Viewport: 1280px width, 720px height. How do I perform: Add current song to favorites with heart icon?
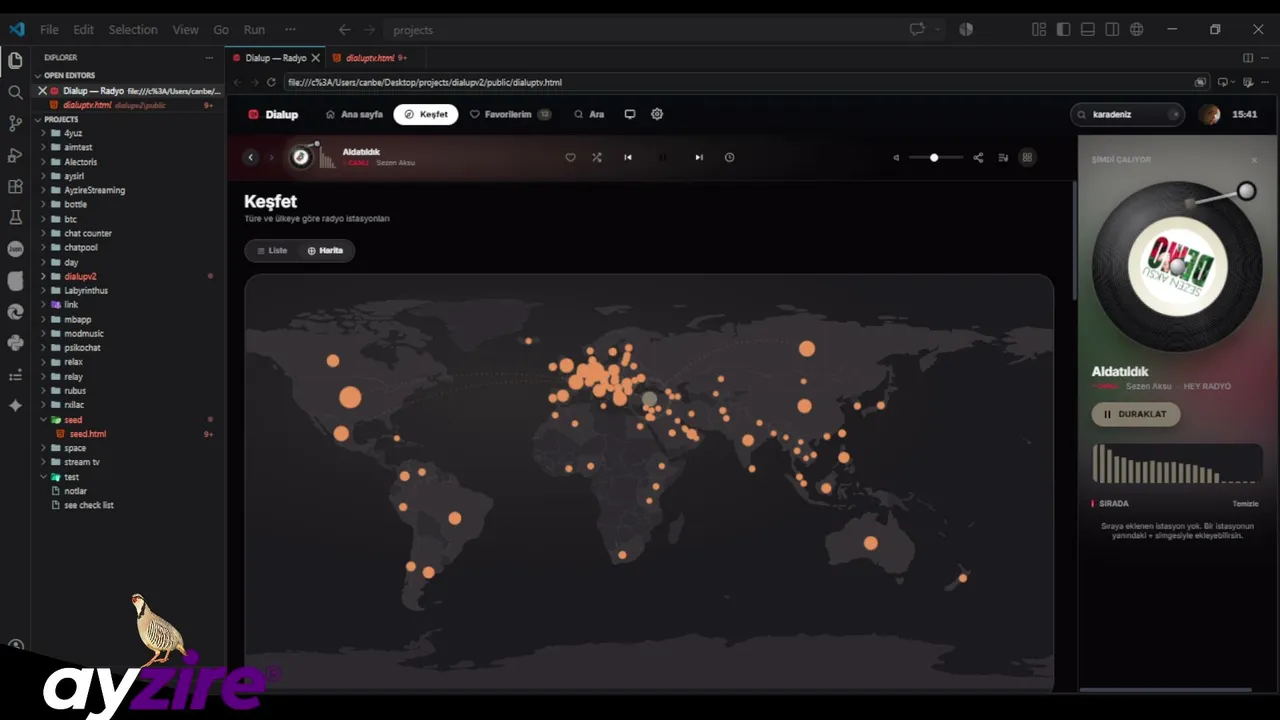(570, 157)
